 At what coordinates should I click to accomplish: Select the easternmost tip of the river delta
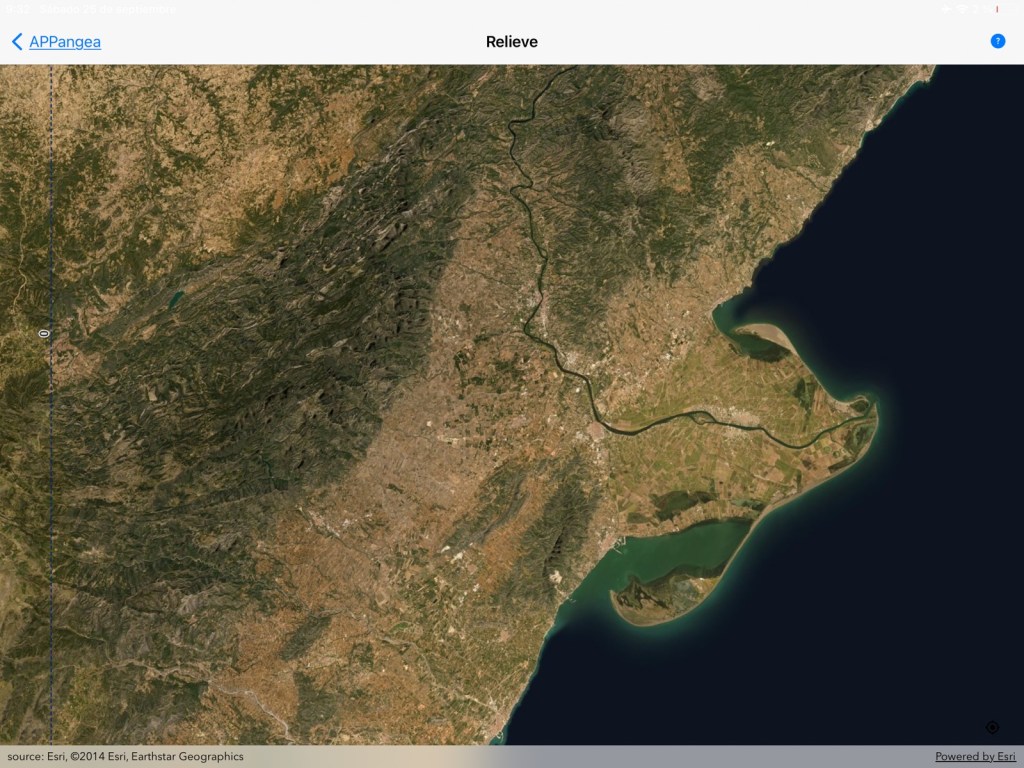click(x=876, y=409)
